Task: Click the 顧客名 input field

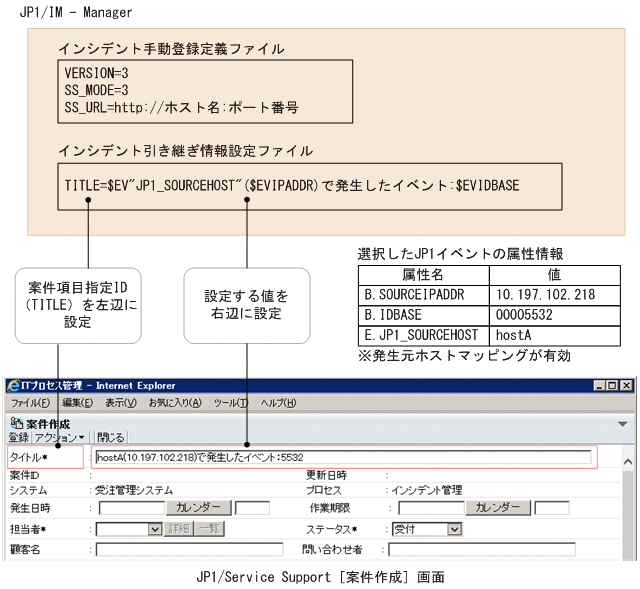Action: pos(189,549)
